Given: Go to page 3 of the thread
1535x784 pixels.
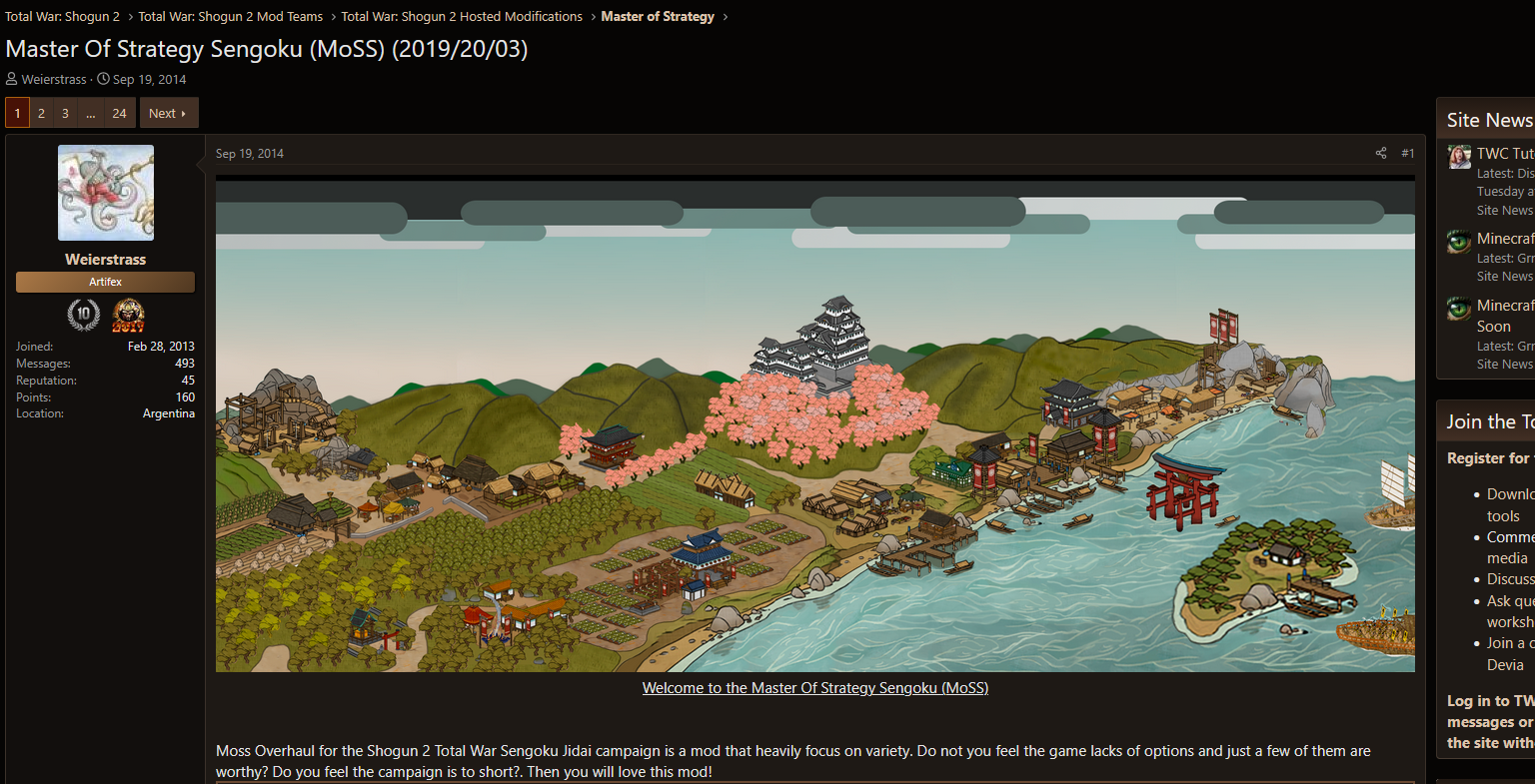Looking at the screenshot, I should (65, 113).
